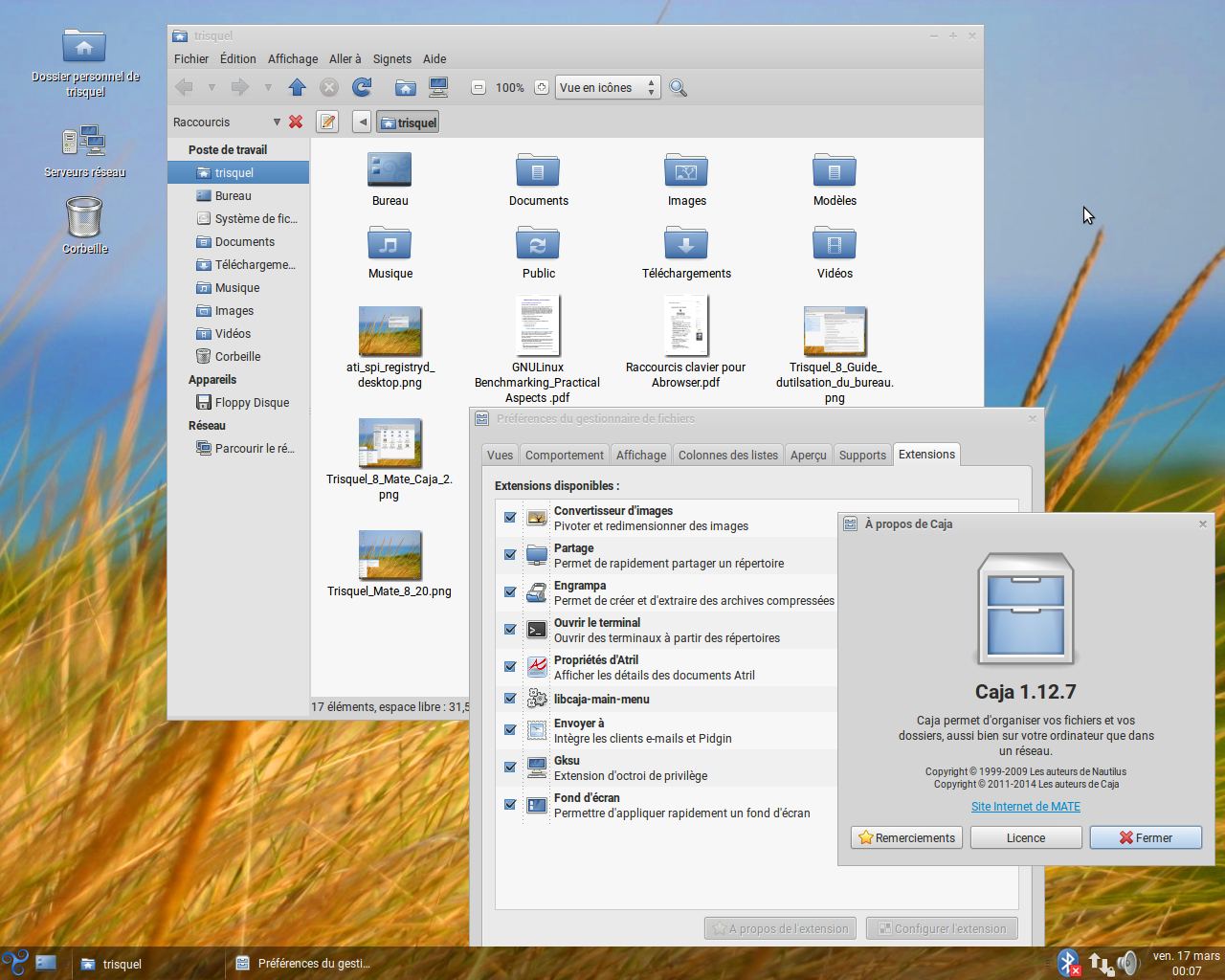Open the Vidéos folder icon

(835, 243)
